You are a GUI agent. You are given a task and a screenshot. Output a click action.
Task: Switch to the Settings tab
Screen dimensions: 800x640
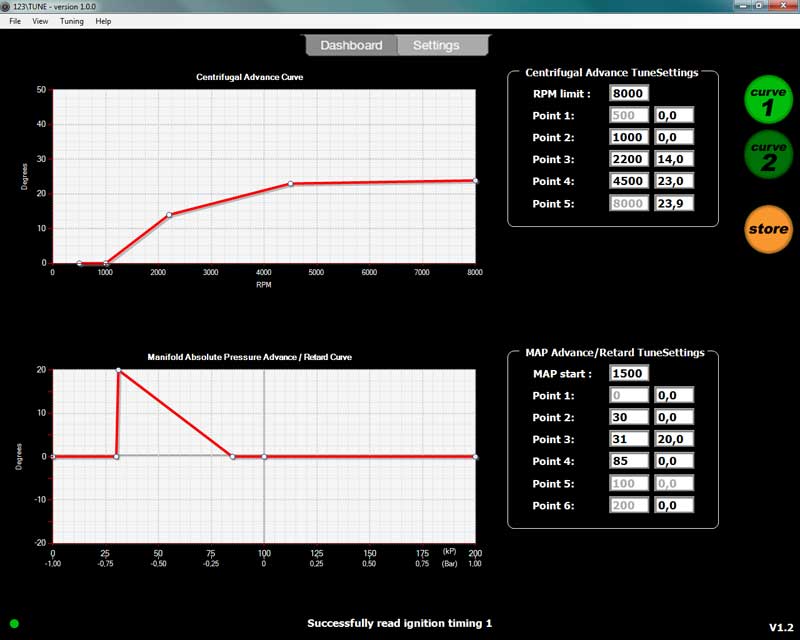[x=437, y=46]
